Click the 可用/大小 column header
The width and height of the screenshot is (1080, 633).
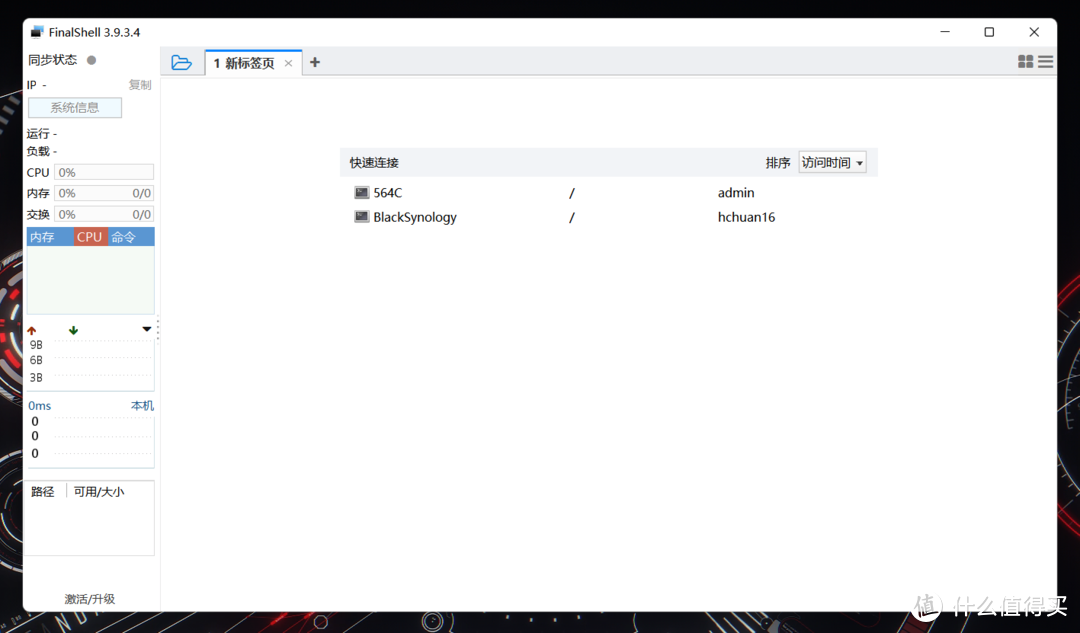[x=99, y=492]
